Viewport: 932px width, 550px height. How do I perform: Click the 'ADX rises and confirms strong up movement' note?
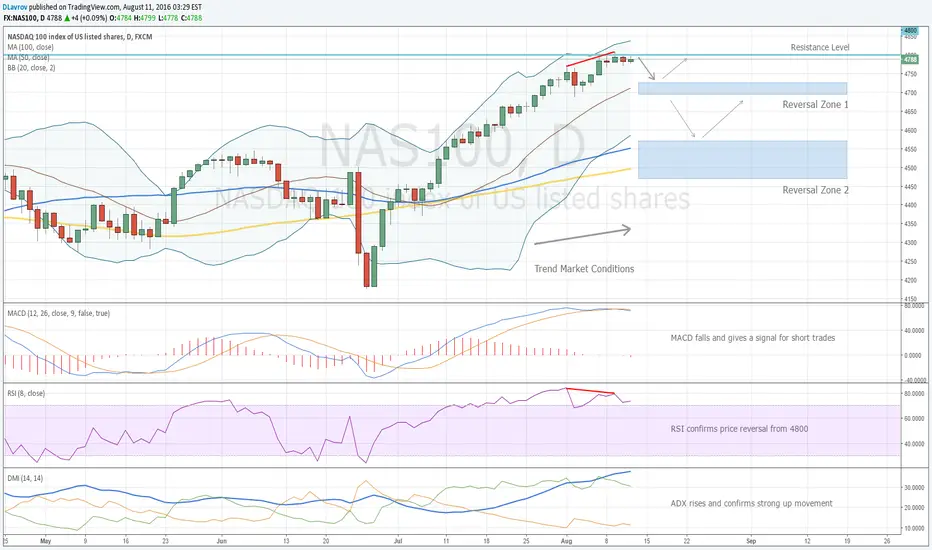click(751, 504)
